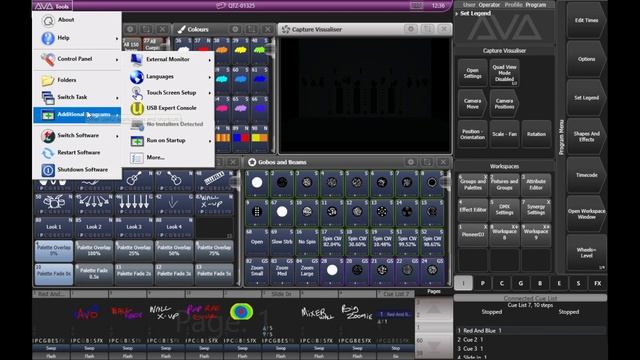This screenshot has height=360, width=640.
Task: Select the open white gobo palette 1
Action: [257, 182]
